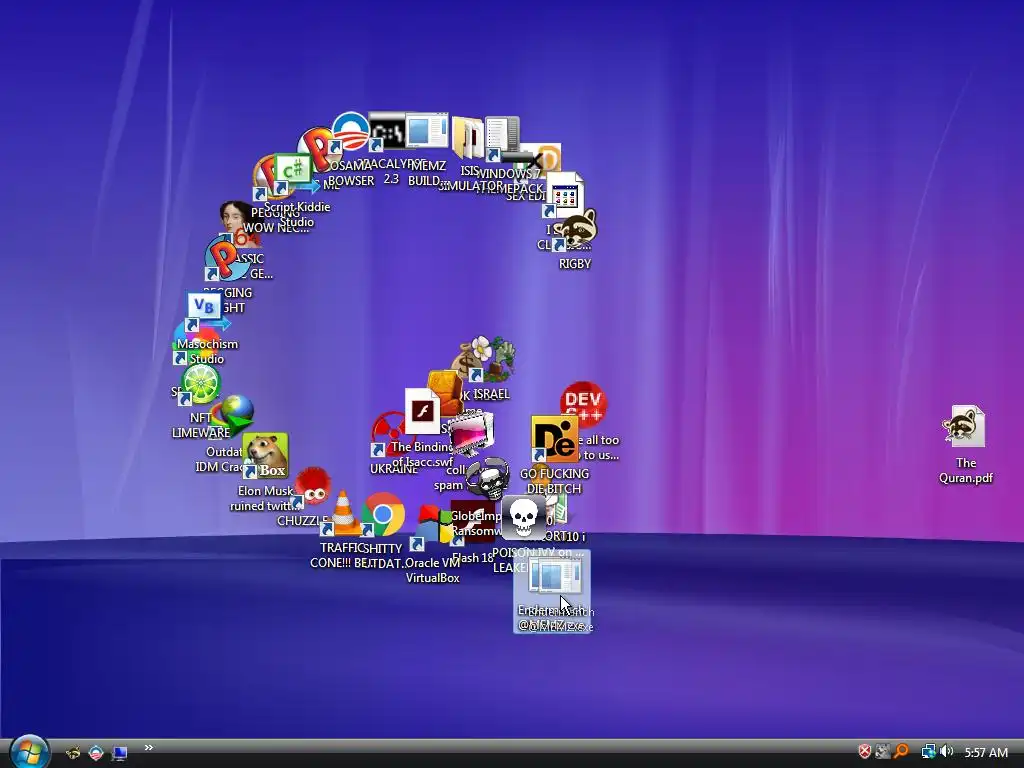Select the yellow De icon
This screenshot has width=1024, height=768.
point(554,439)
